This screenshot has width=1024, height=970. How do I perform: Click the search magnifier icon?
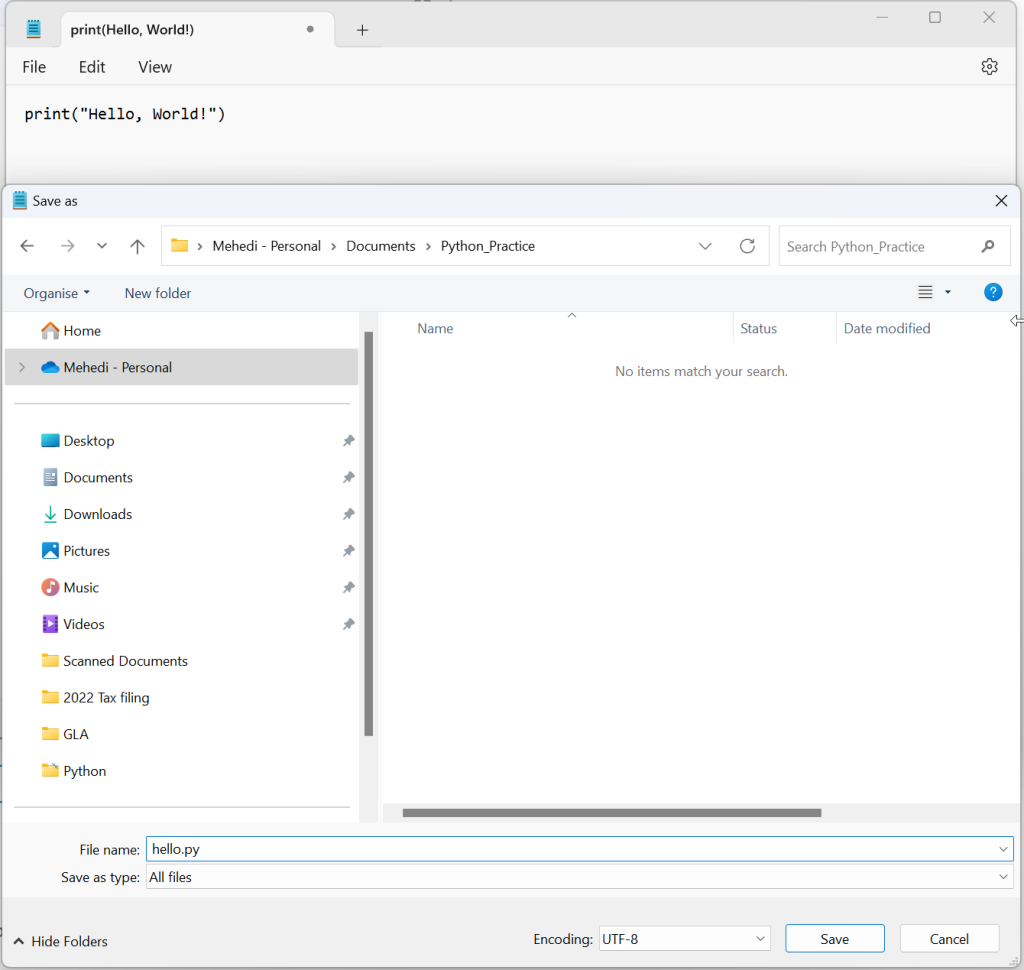click(988, 246)
